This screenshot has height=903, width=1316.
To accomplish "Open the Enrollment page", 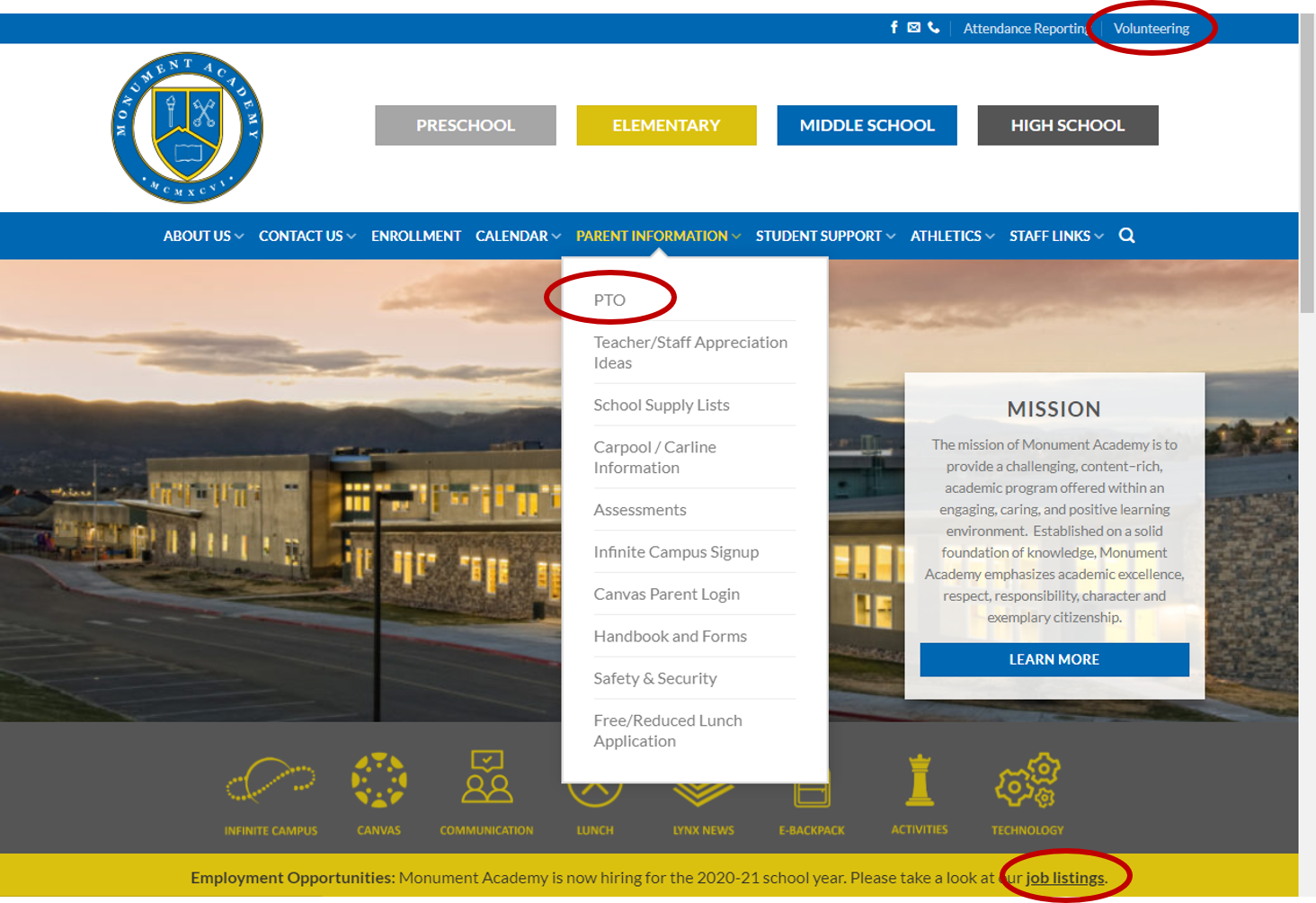I will click(x=416, y=236).
